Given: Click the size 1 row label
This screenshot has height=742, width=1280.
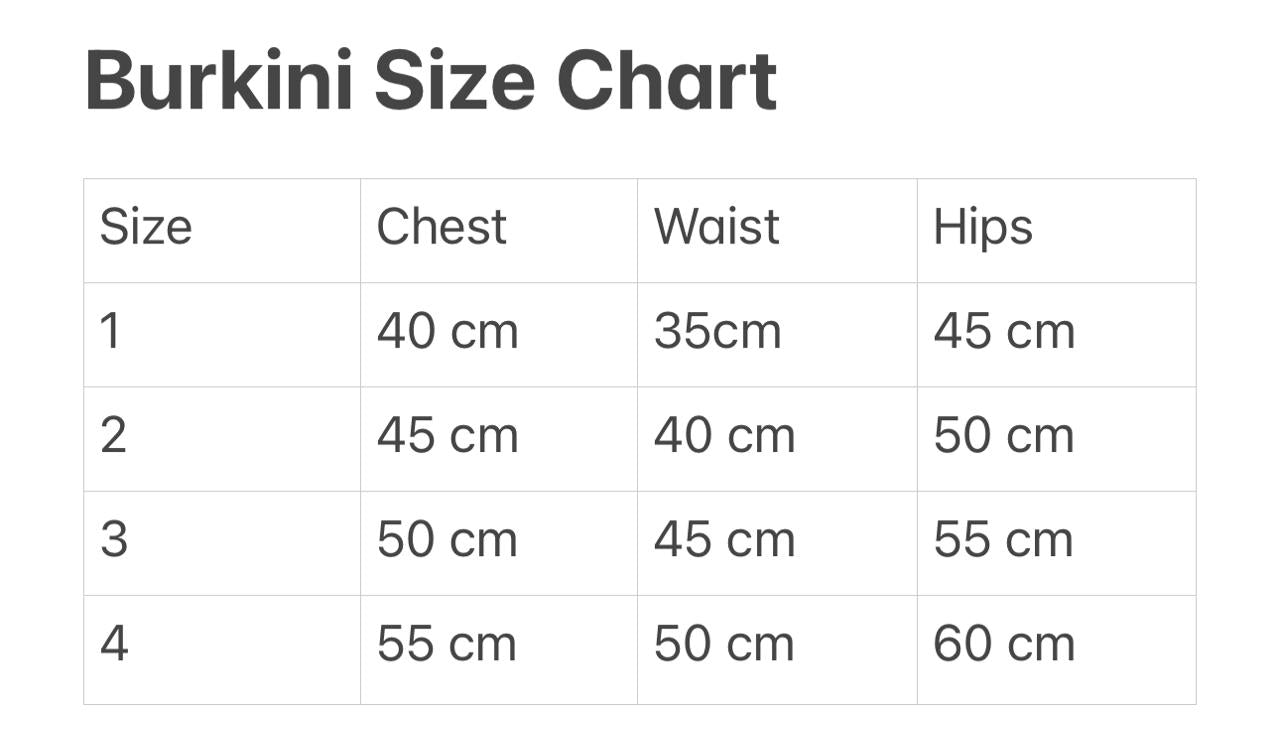Looking at the screenshot, I should (x=222, y=335).
